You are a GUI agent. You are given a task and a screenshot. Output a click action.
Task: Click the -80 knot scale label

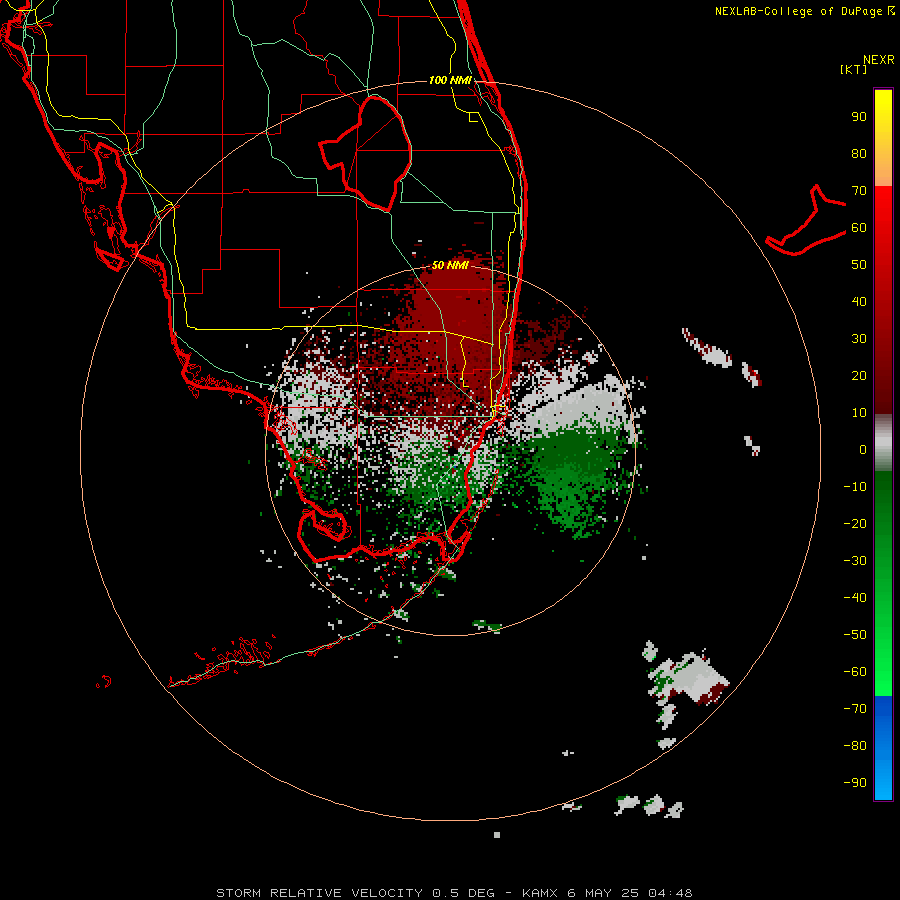[855, 746]
